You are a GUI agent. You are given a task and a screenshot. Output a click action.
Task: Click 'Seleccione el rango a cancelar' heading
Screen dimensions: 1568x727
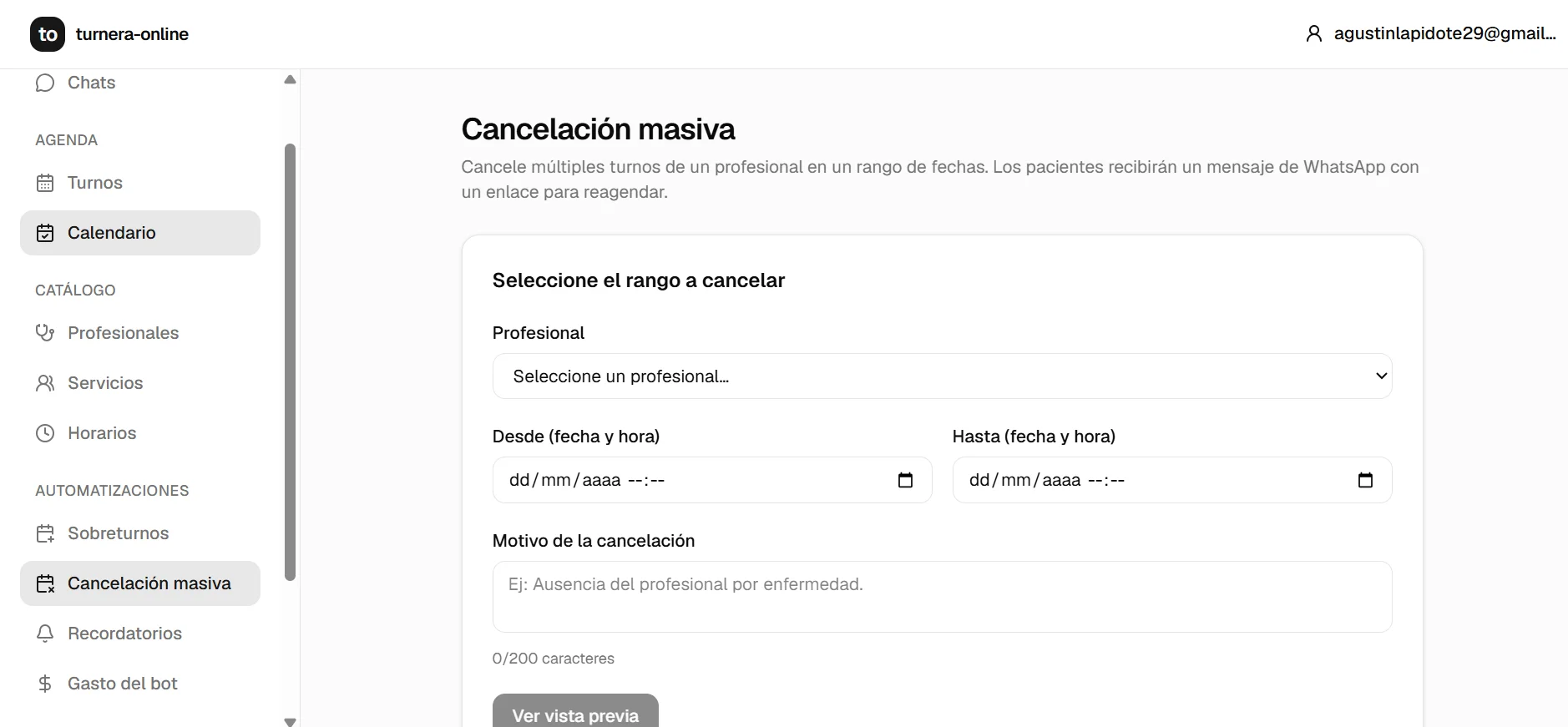(x=639, y=280)
